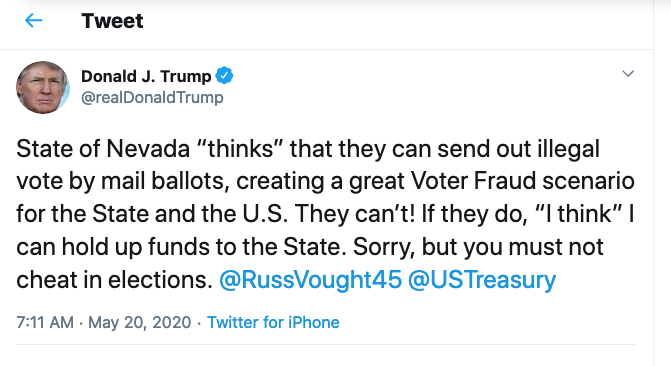Image resolution: width=671 pixels, height=366 pixels.
Task: Click the text cheat in elections
Action: point(114,280)
